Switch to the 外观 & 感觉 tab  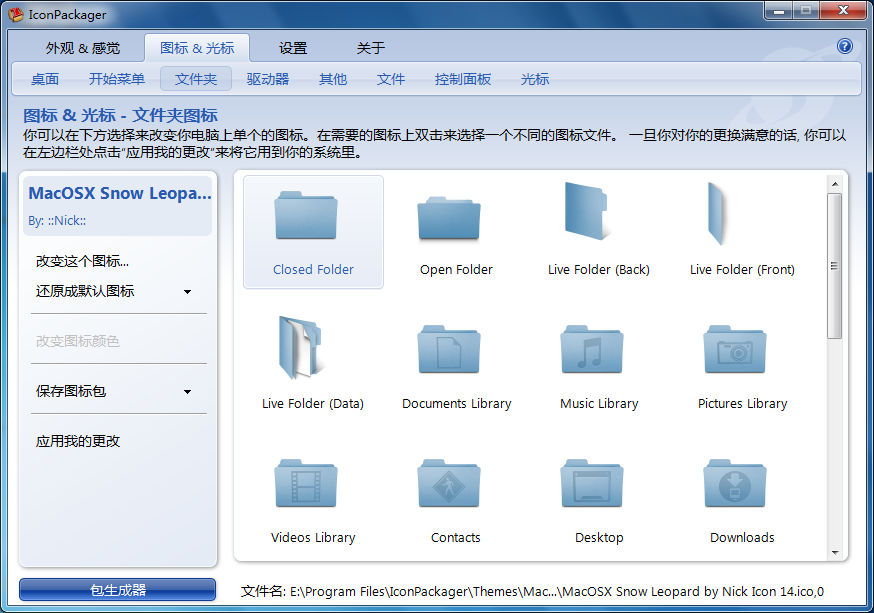click(83, 48)
